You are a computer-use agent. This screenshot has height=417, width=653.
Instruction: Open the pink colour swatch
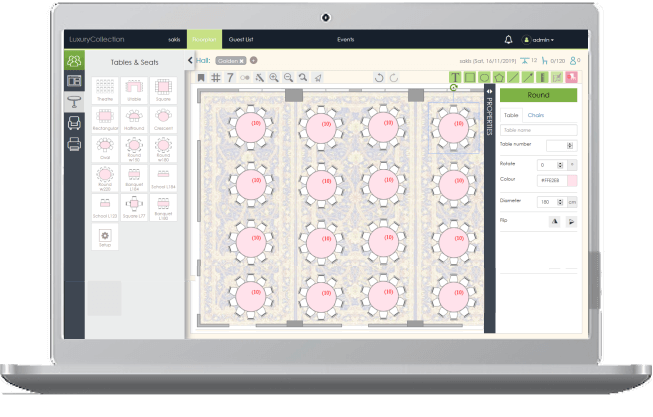pos(572,180)
